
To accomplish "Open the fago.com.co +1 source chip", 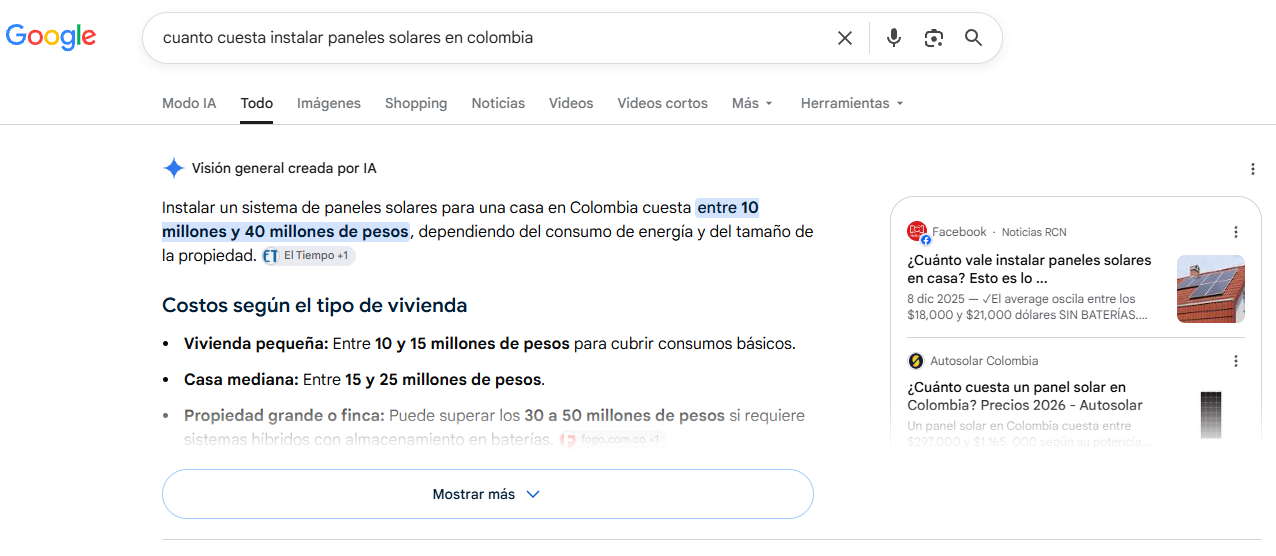I will pos(612,439).
